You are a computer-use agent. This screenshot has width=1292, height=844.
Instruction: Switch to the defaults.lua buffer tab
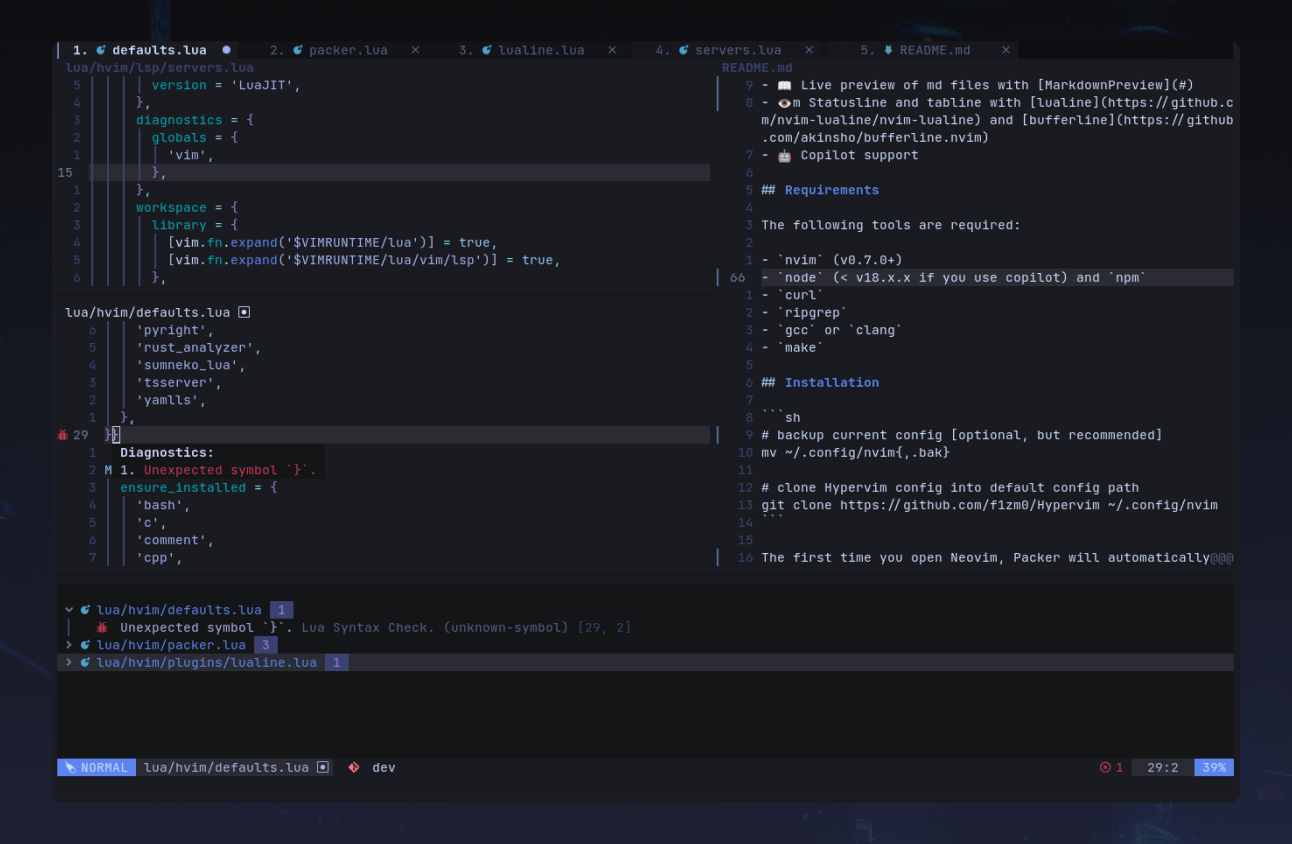coord(150,50)
